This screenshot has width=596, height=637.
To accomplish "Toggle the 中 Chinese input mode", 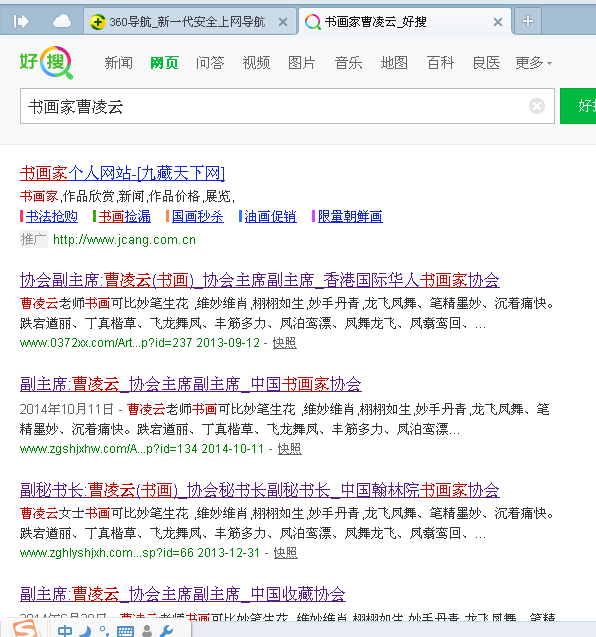I will pyautogui.click(x=65, y=631).
